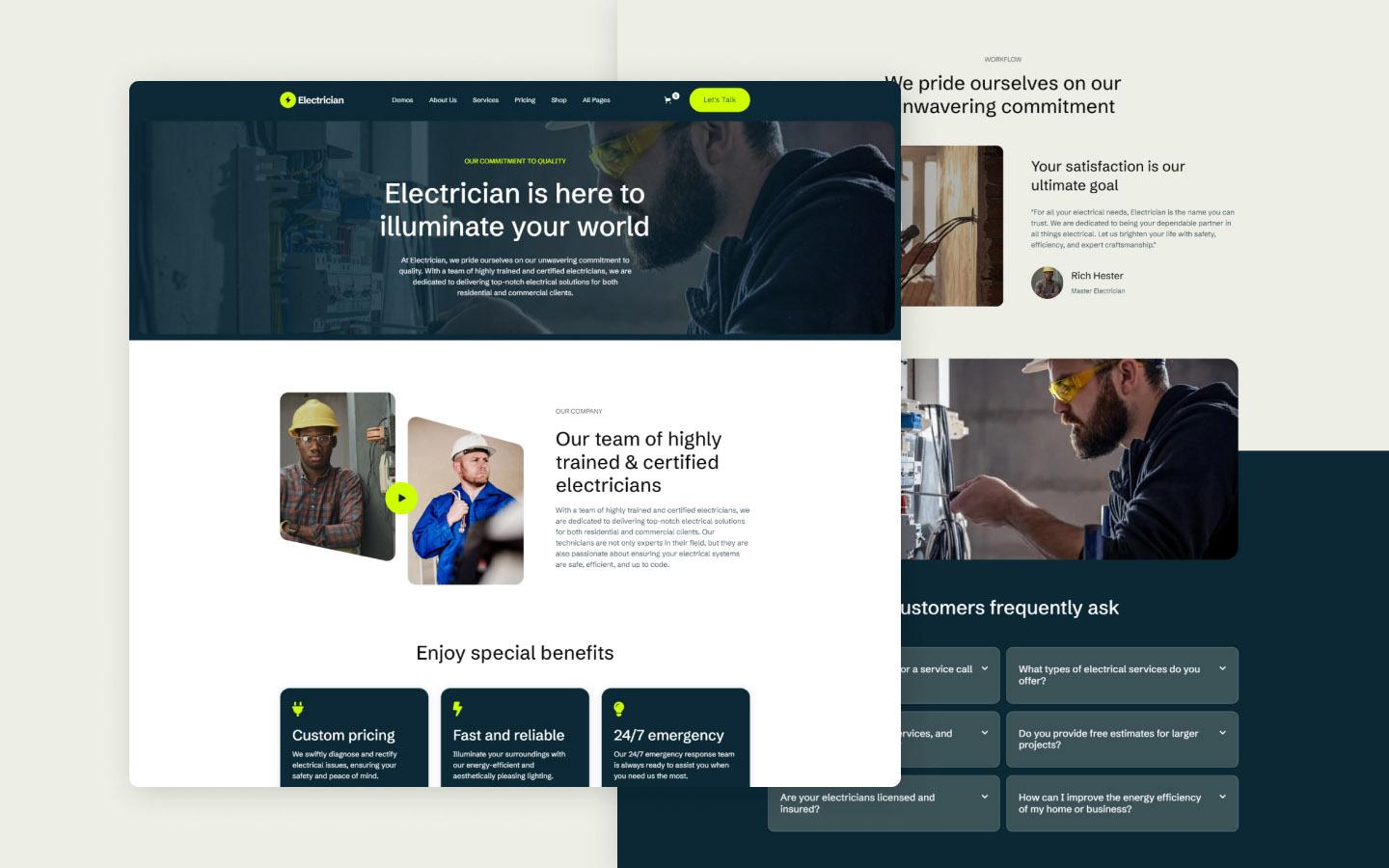The image size is (1389, 868).
Task: Expand 'Are your electricians licensed and insured?' question
Action: [884, 803]
